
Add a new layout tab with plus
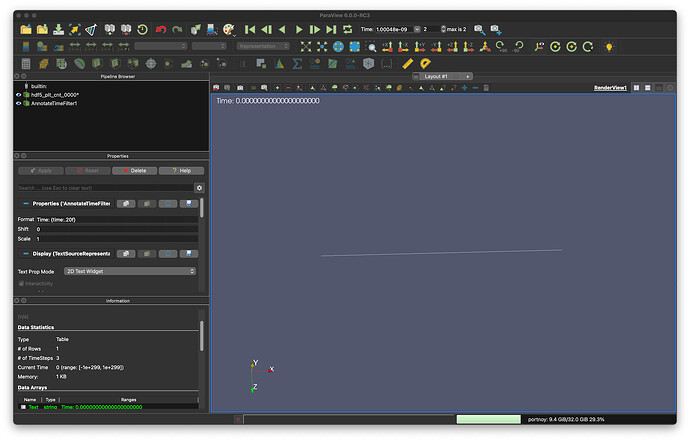pyautogui.click(x=467, y=77)
